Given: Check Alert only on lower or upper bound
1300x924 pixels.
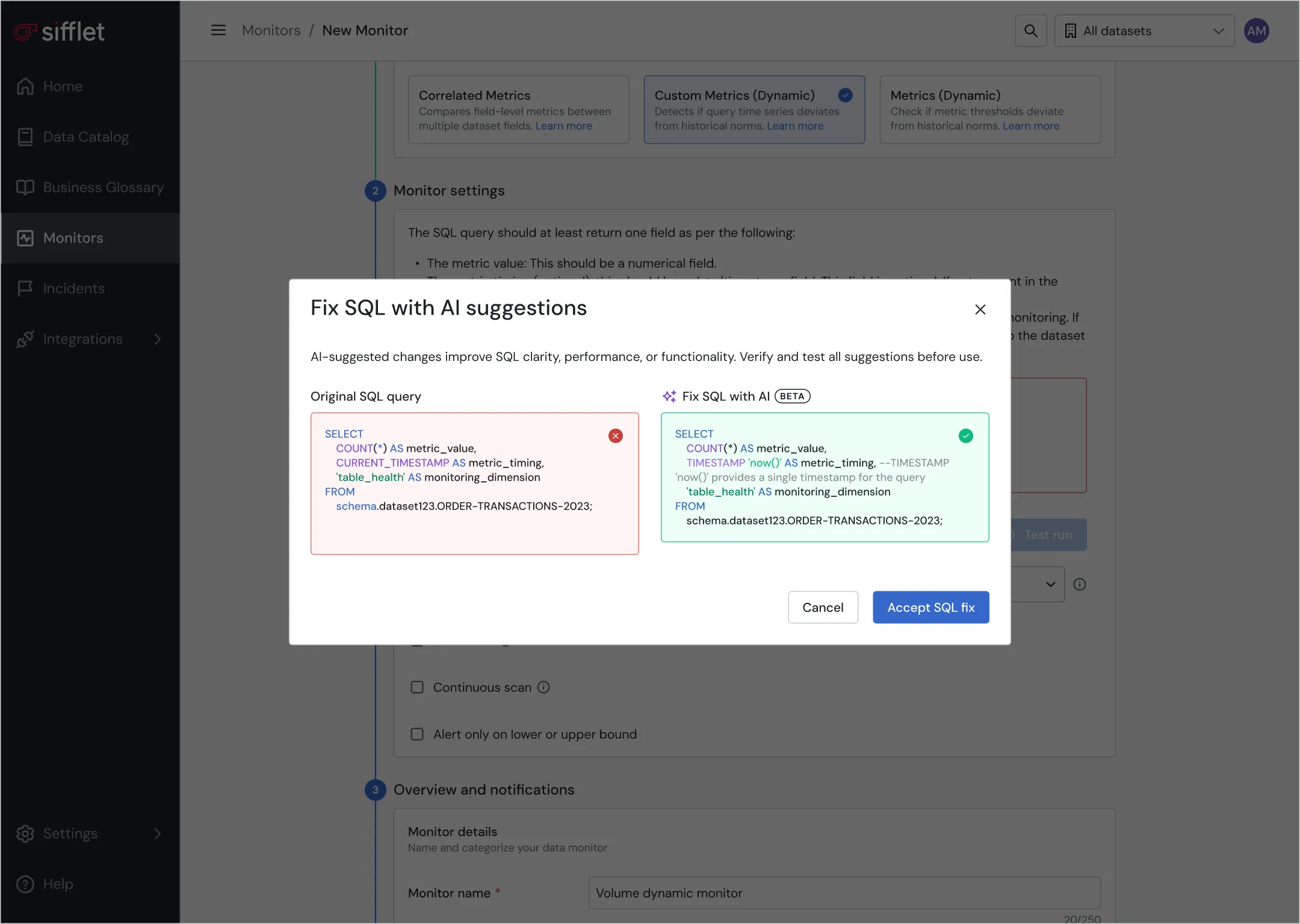Looking at the screenshot, I should click(416, 734).
